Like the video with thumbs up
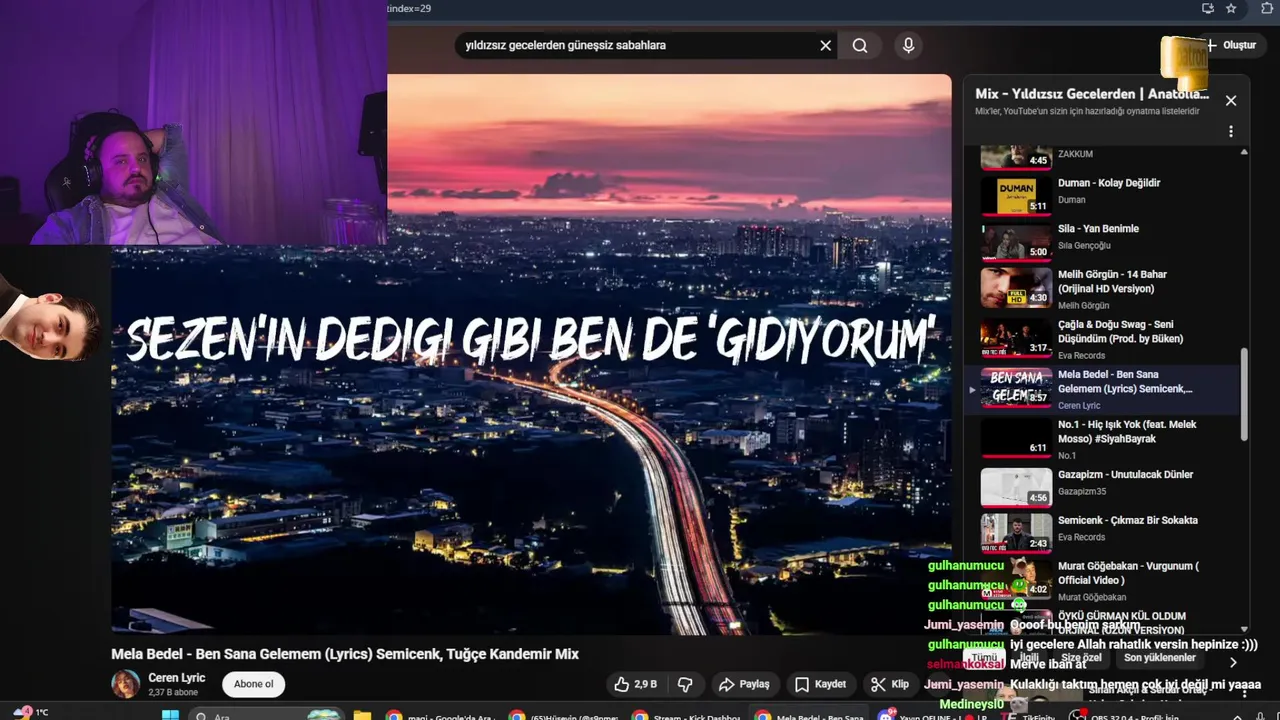1280x720 pixels. 635,684
